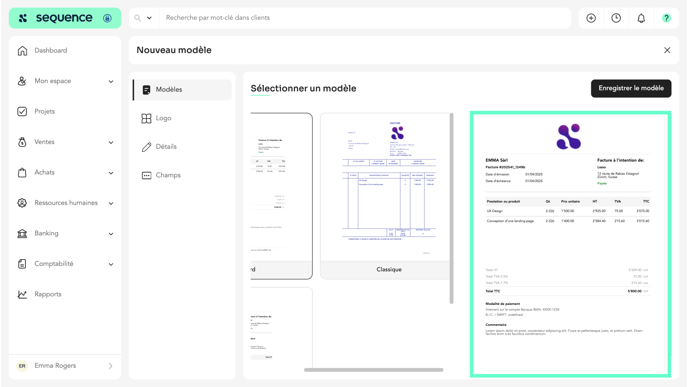Click the Comptabilité document icon

[22, 264]
